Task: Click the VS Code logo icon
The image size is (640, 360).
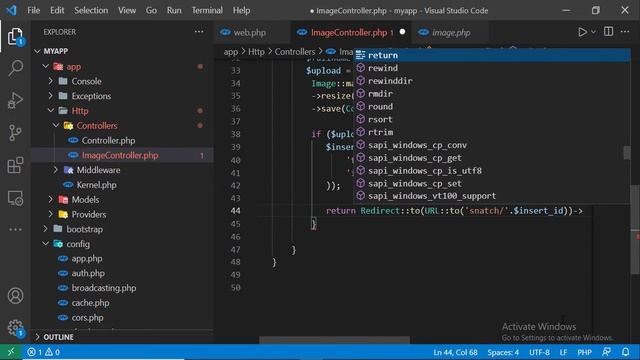Action: click(x=11, y=10)
